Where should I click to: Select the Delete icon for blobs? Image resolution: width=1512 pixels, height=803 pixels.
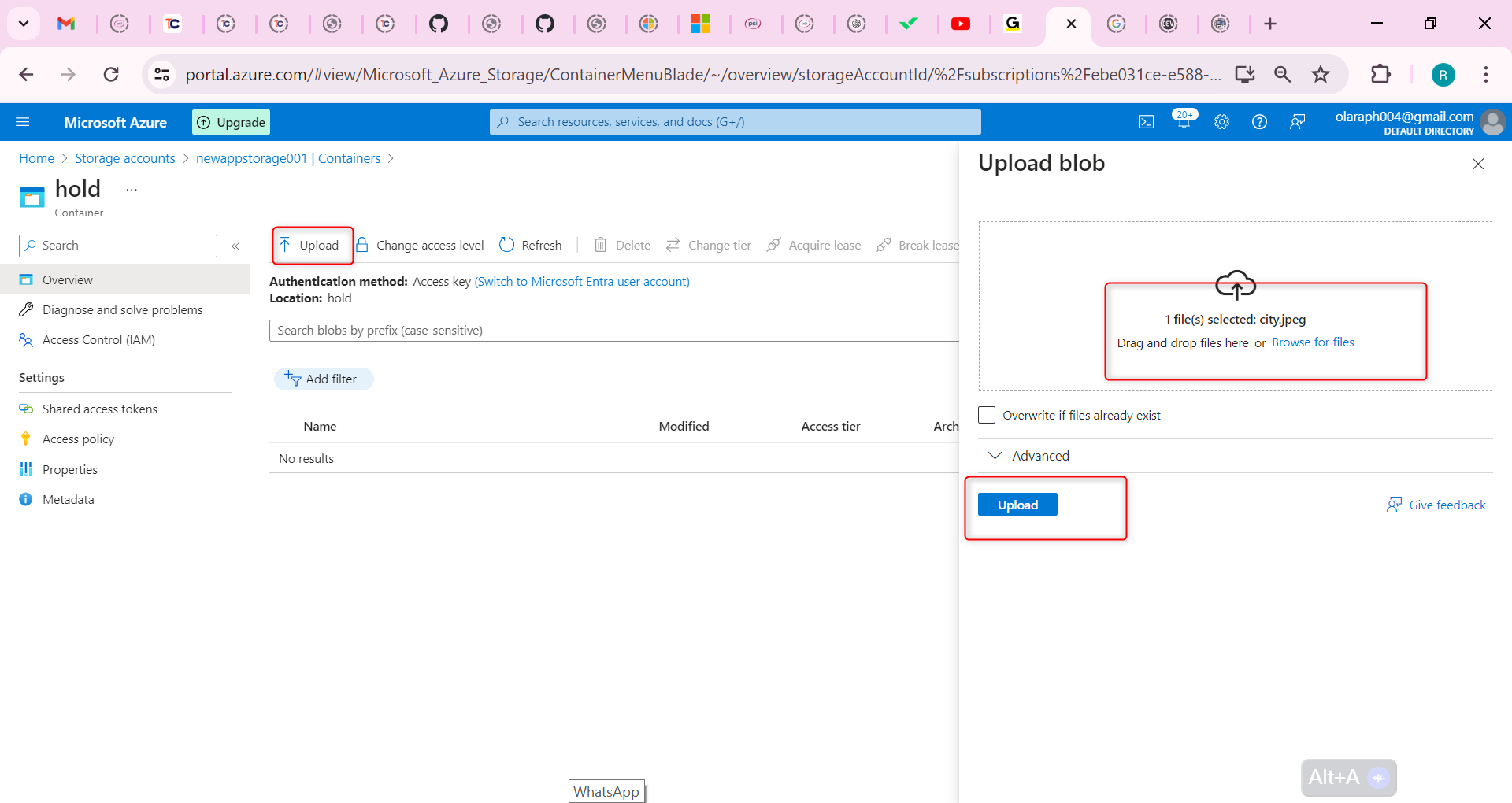pyautogui.click(x=621, y=245)
